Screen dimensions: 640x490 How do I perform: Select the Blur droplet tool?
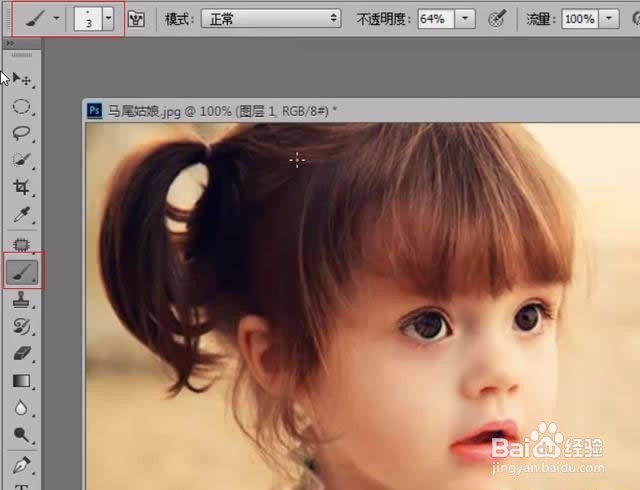coord(21,408)
